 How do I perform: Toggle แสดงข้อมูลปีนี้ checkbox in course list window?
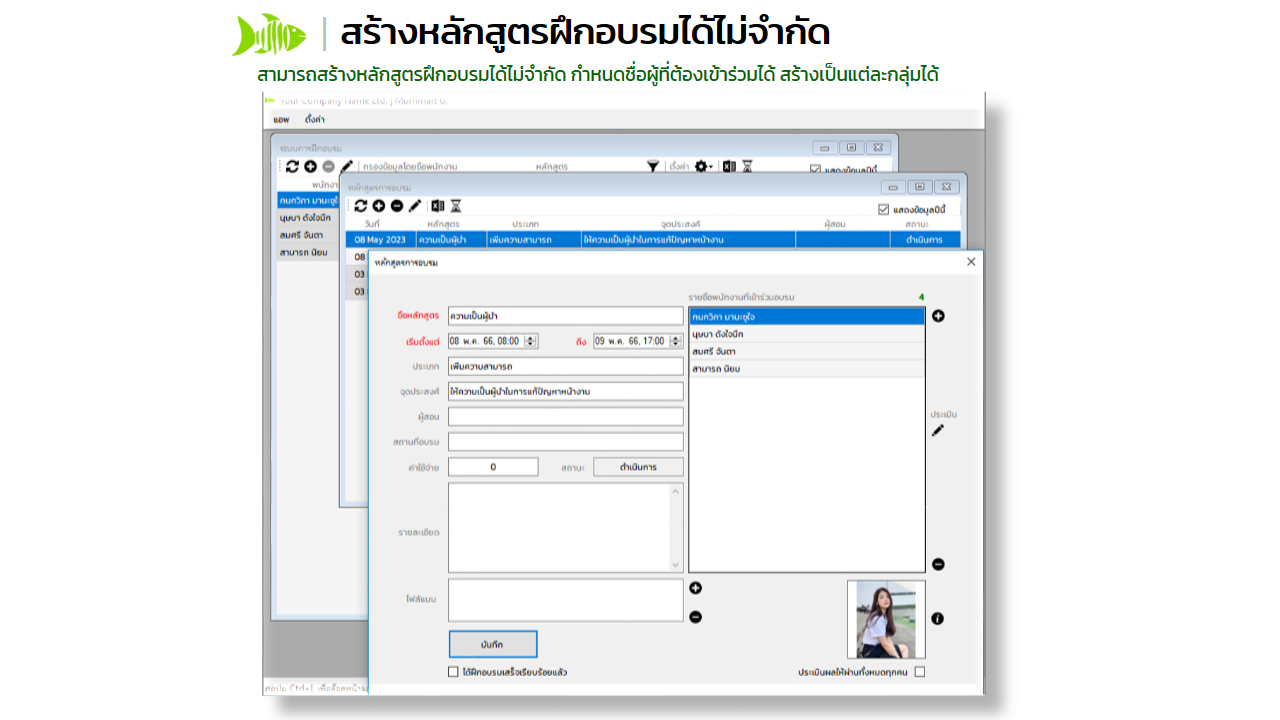(x=883, y=209)
